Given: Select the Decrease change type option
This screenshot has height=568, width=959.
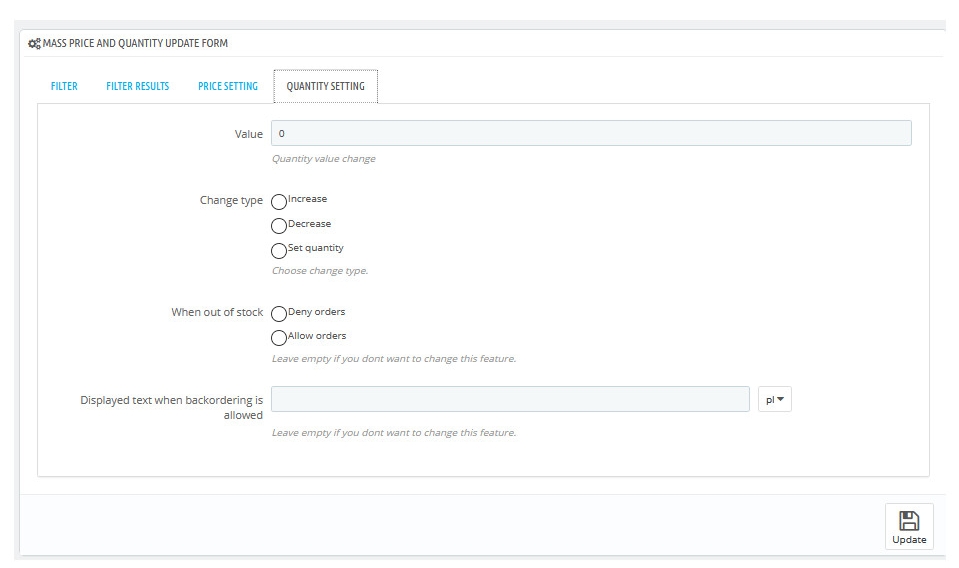Looking at the screenshot, I should pos(279,226).
